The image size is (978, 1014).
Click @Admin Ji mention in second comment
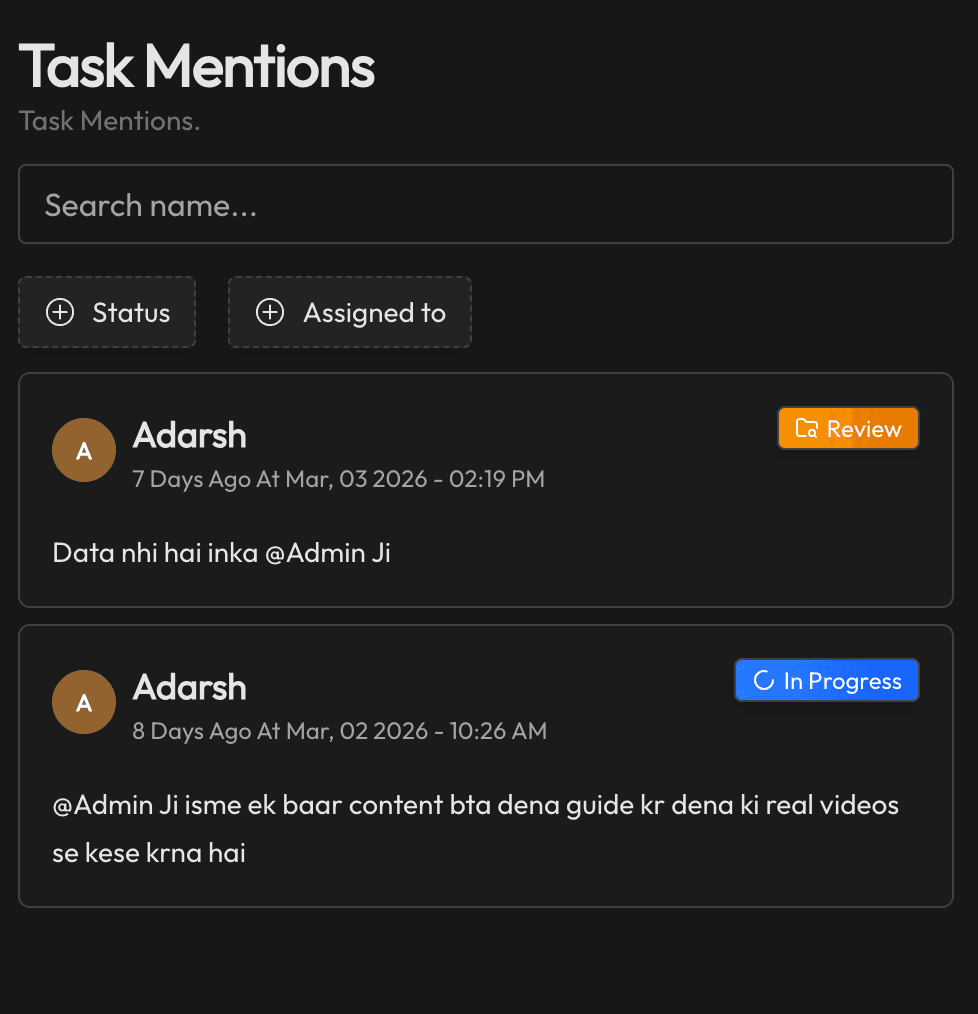click(115, 806)
